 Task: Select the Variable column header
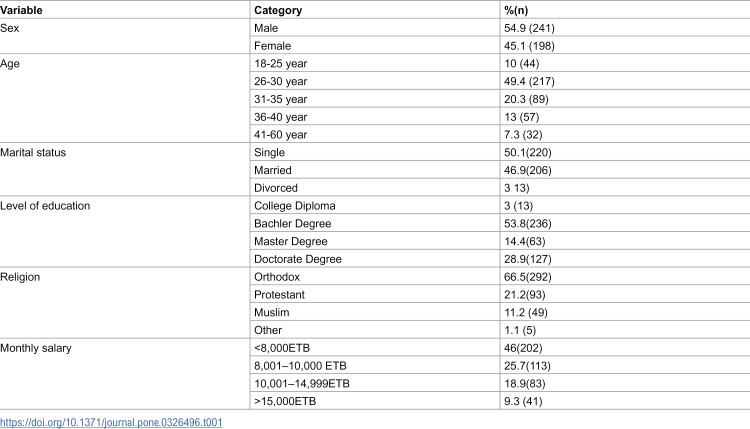tap(21, 10)
